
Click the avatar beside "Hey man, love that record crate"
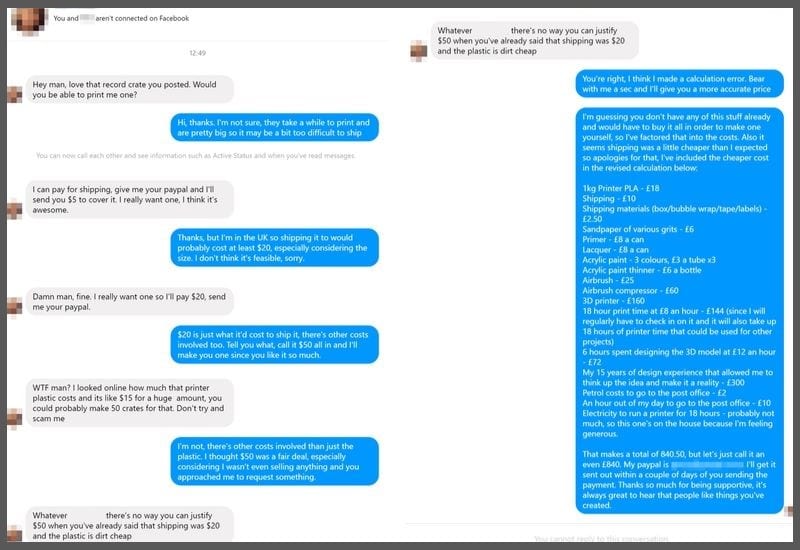click(x=15, y=94)
